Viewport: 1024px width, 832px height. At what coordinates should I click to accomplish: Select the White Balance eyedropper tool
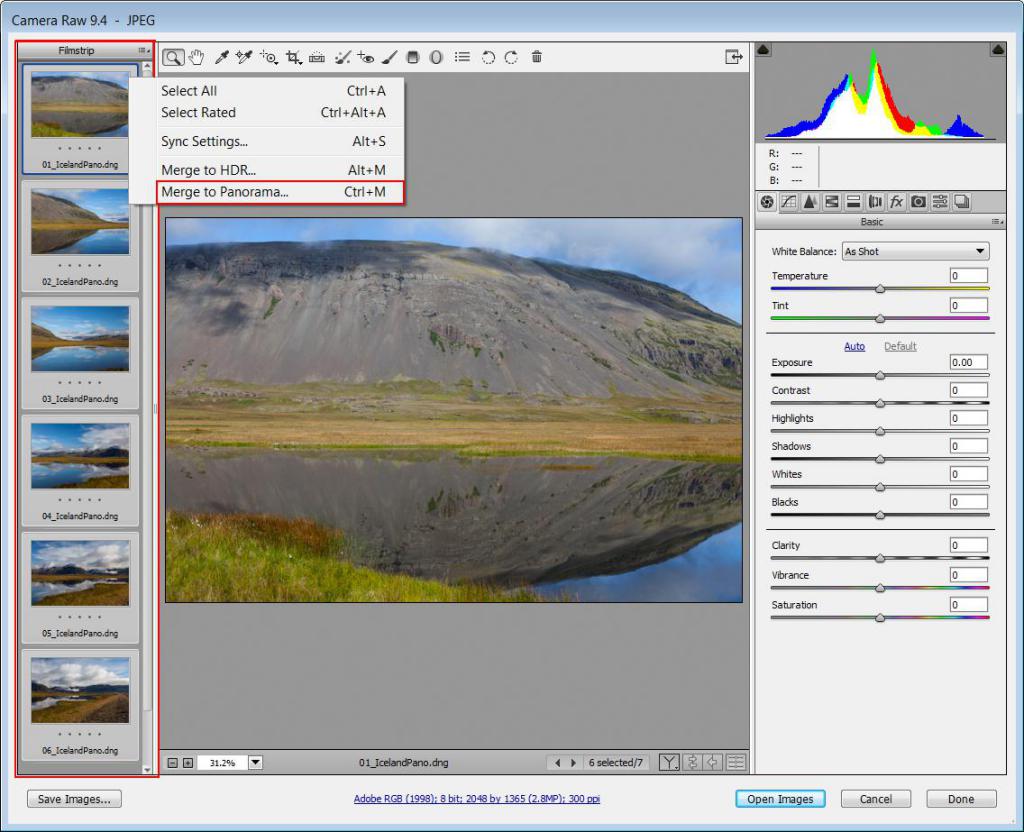(x=221, y=57)
